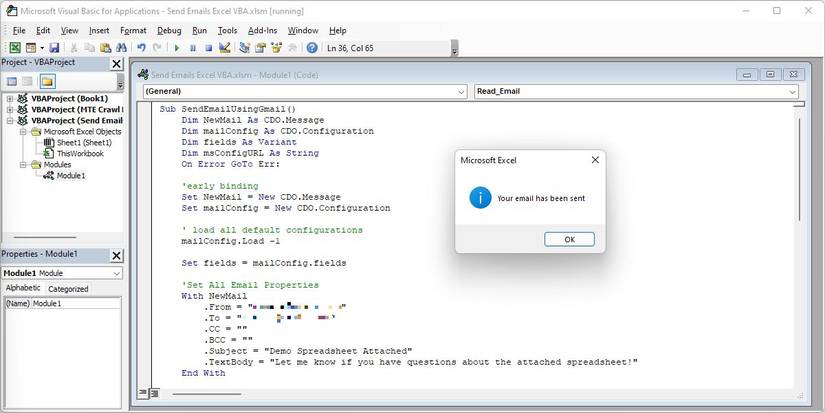Open the Debug menu
The width and height of the screenshot is (825, 413).
[x=169, y=31]
